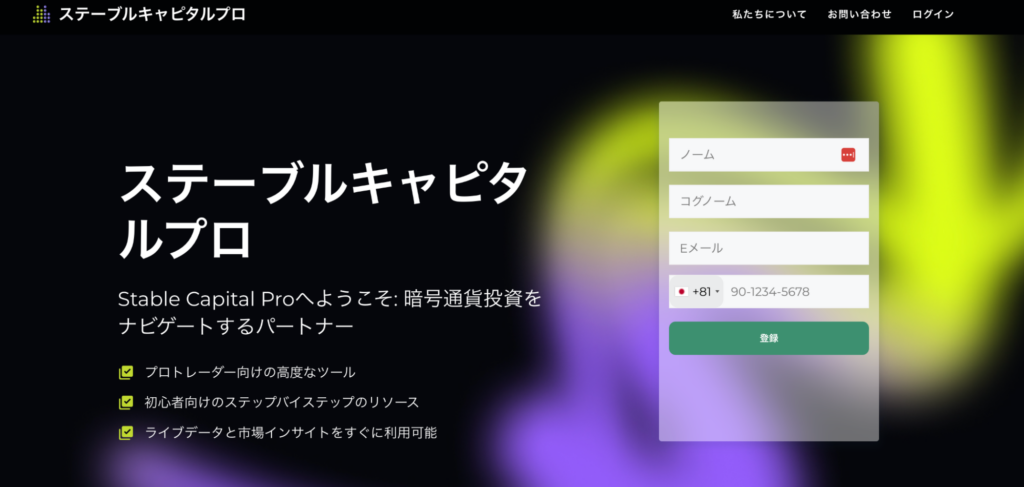The width and height of the screenshot is (1024, 487).
Task: Click the Stable Capital Pro logo icon
Action: click(x=41, y=14)
